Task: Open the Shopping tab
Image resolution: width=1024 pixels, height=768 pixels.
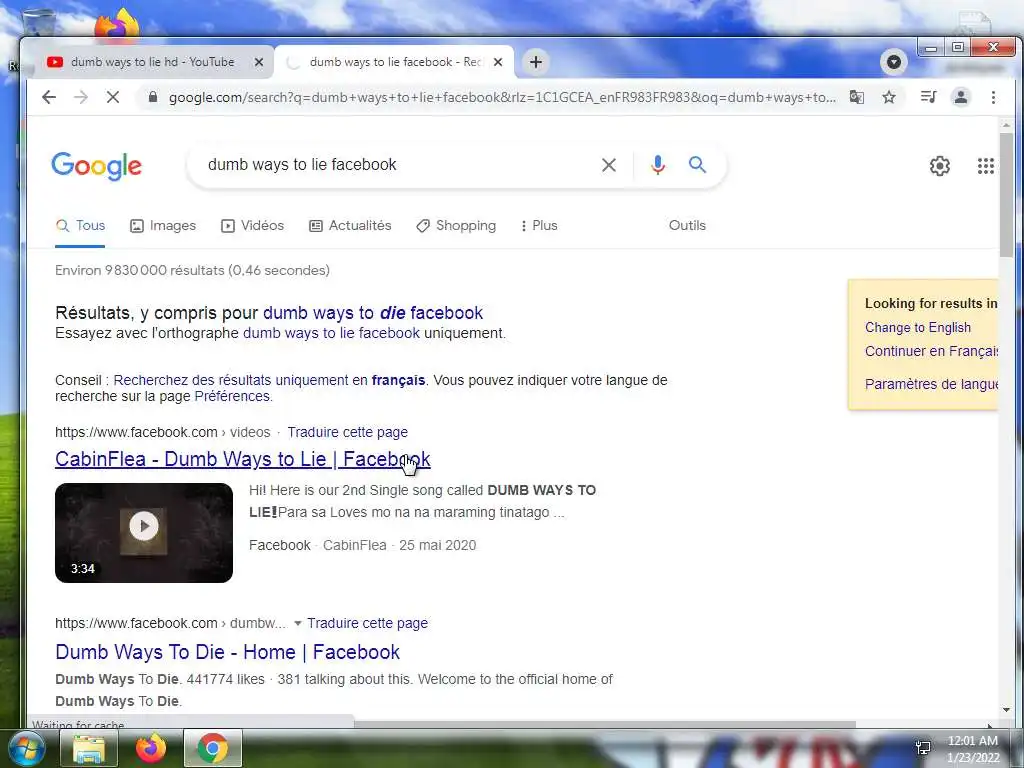Action: (456, 225)
